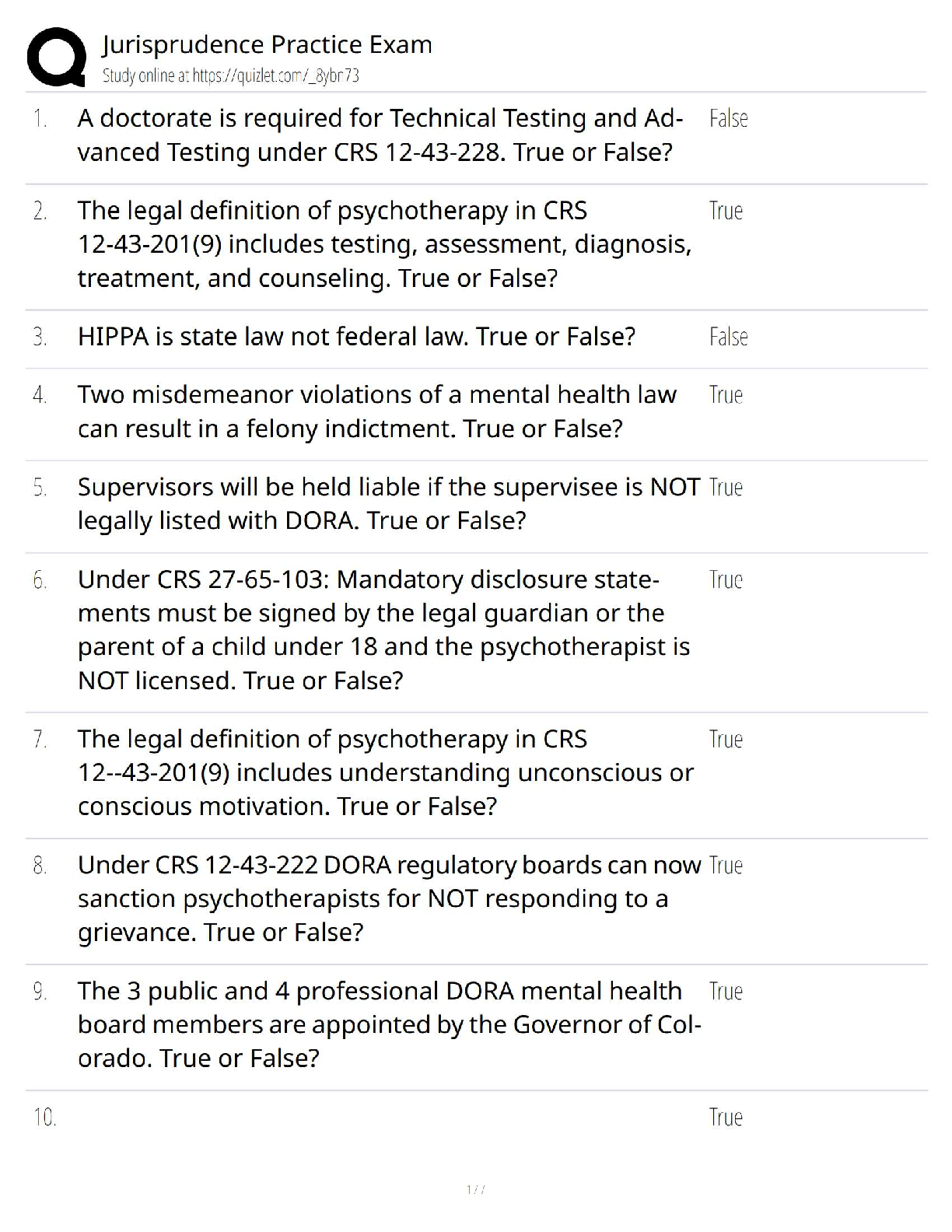Select the Governor-appointed board members question
952x1232 pixels.
388,1024
